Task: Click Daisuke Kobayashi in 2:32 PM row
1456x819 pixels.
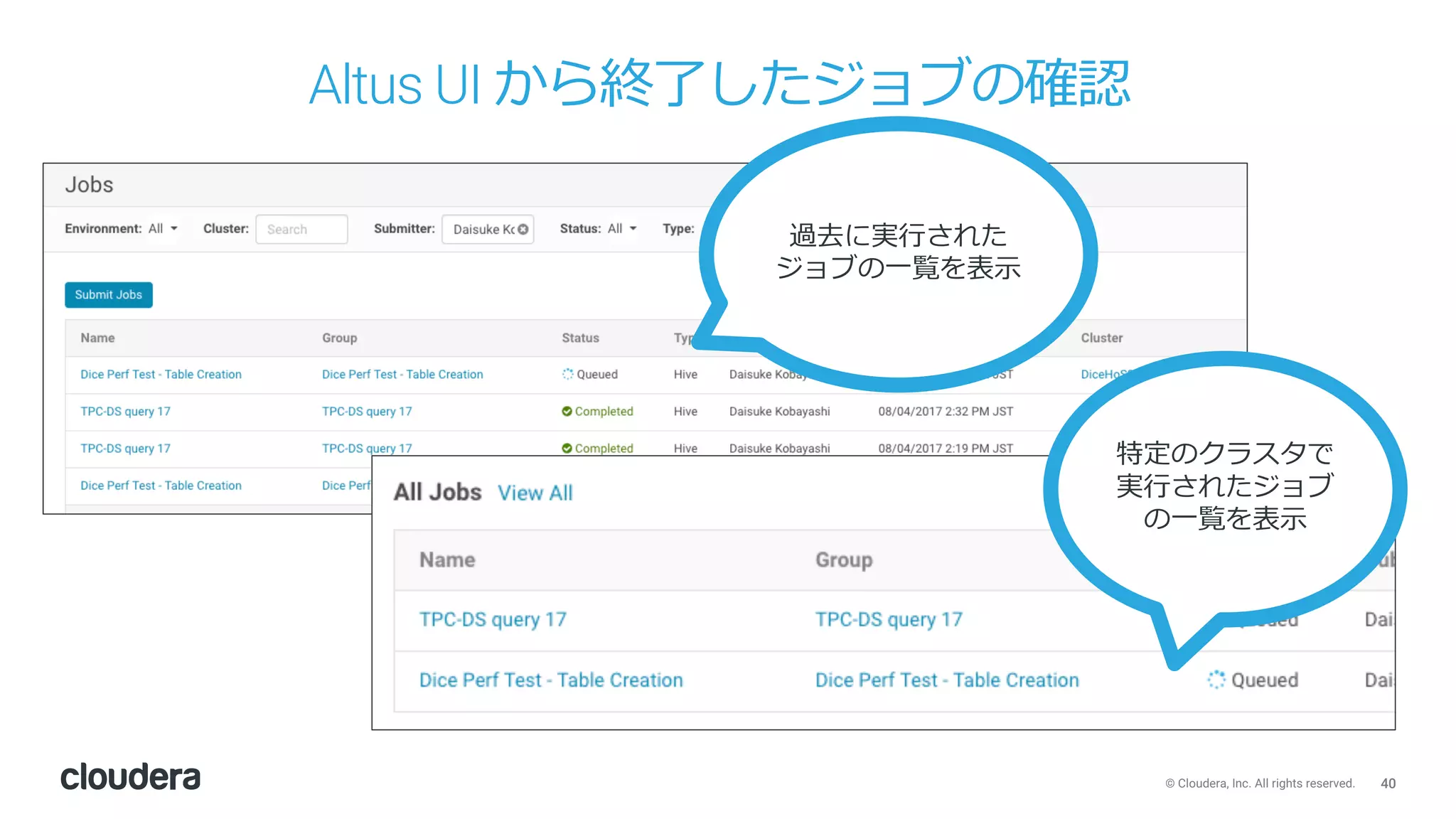Action: pos(779,412)
